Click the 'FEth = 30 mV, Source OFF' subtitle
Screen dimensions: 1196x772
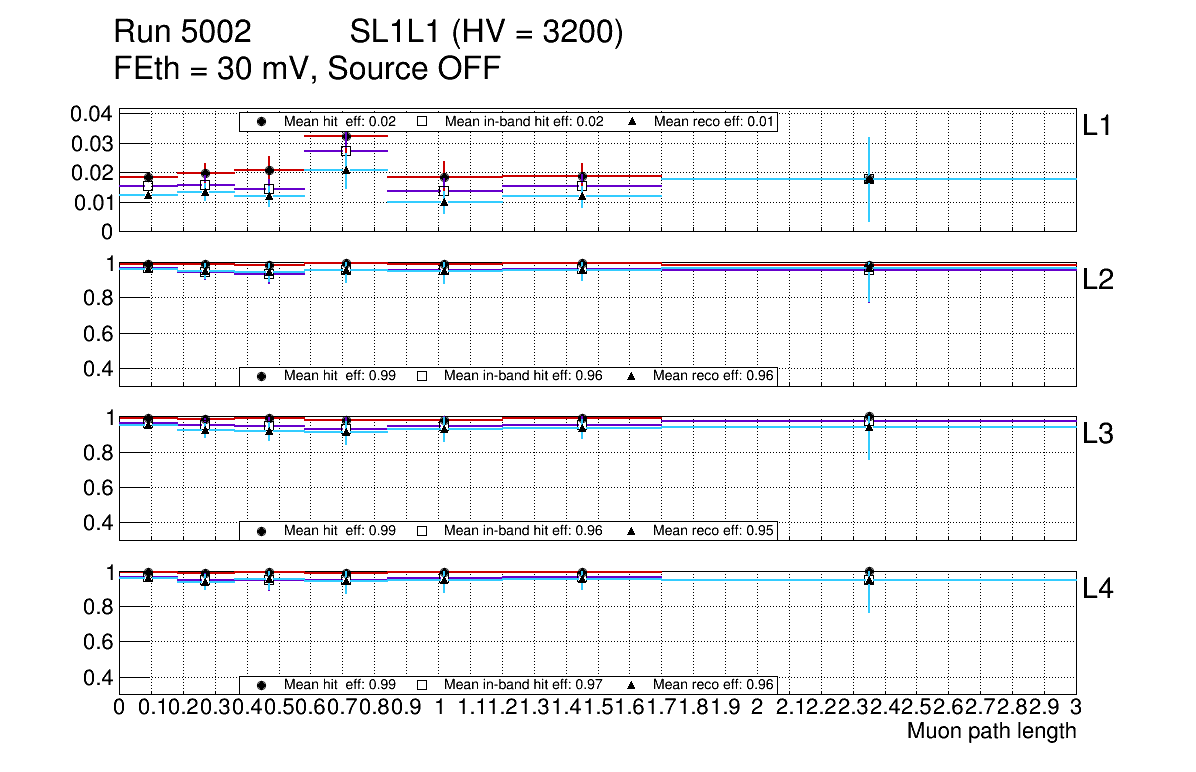[x=307, y=68]
